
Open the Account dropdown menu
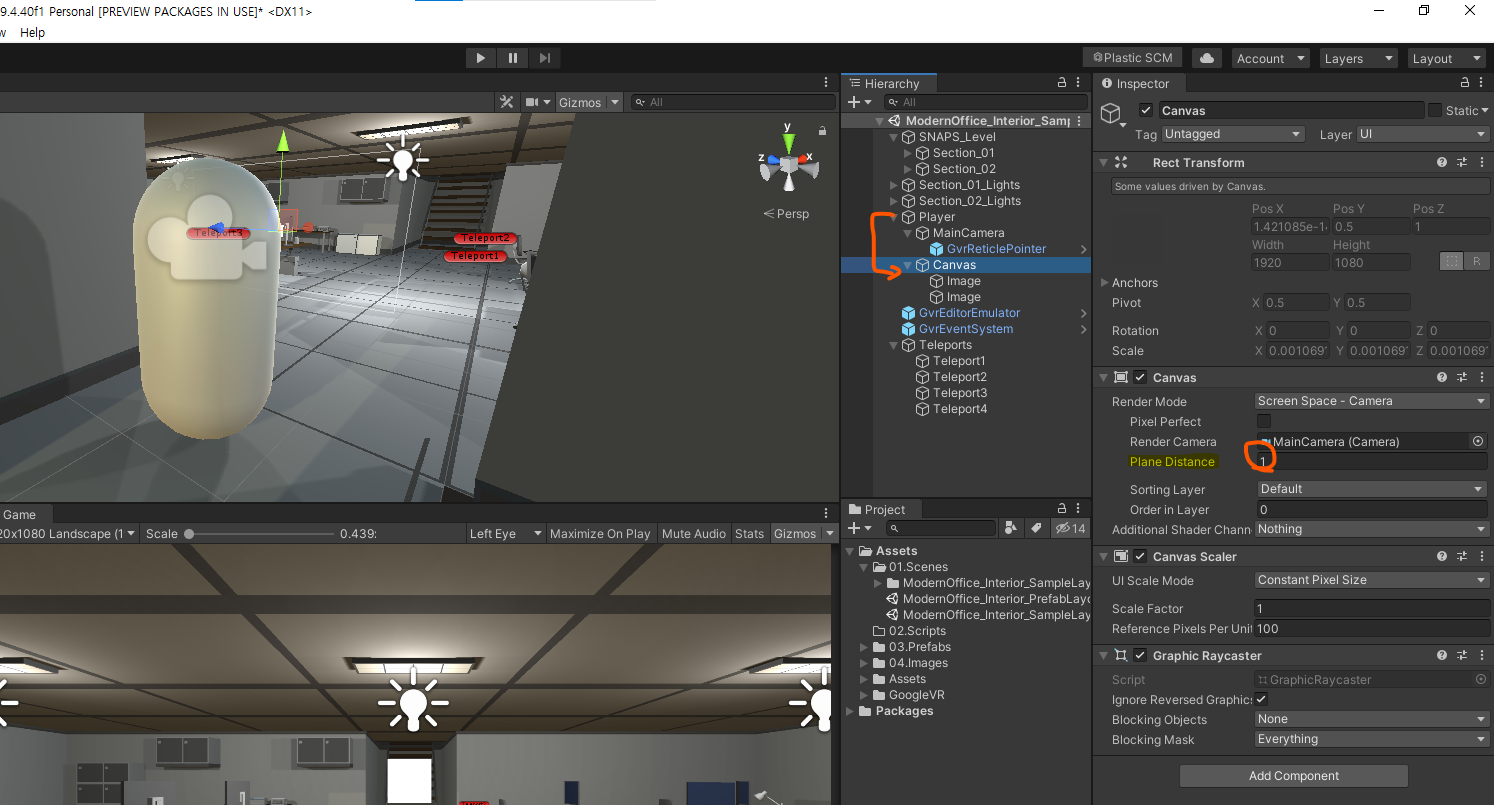1270,58
